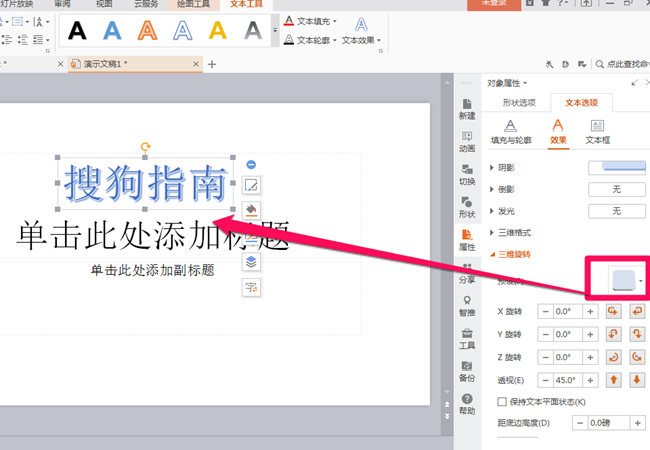Open the 新建 sidebar panel
Screen dimensions: 650x450
click(x=467, y=109)
